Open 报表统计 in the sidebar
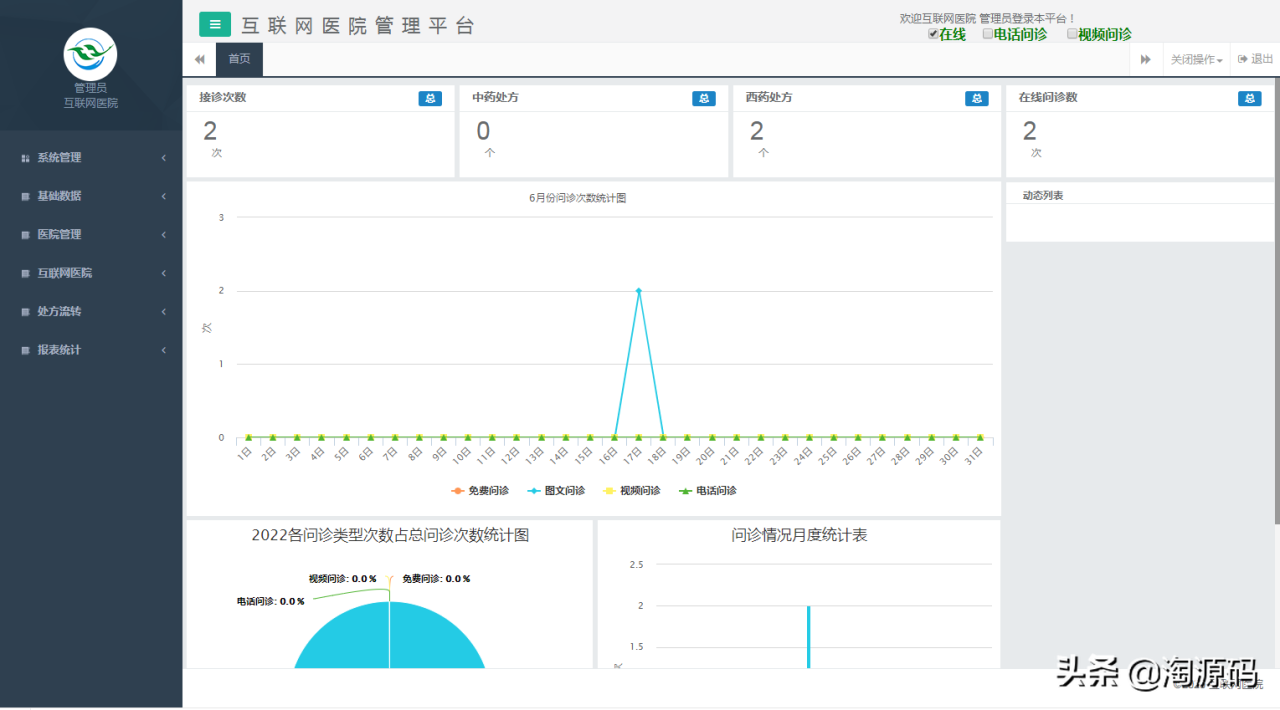The height and width of the screenshot is (710, 1280). coord(91,350)
